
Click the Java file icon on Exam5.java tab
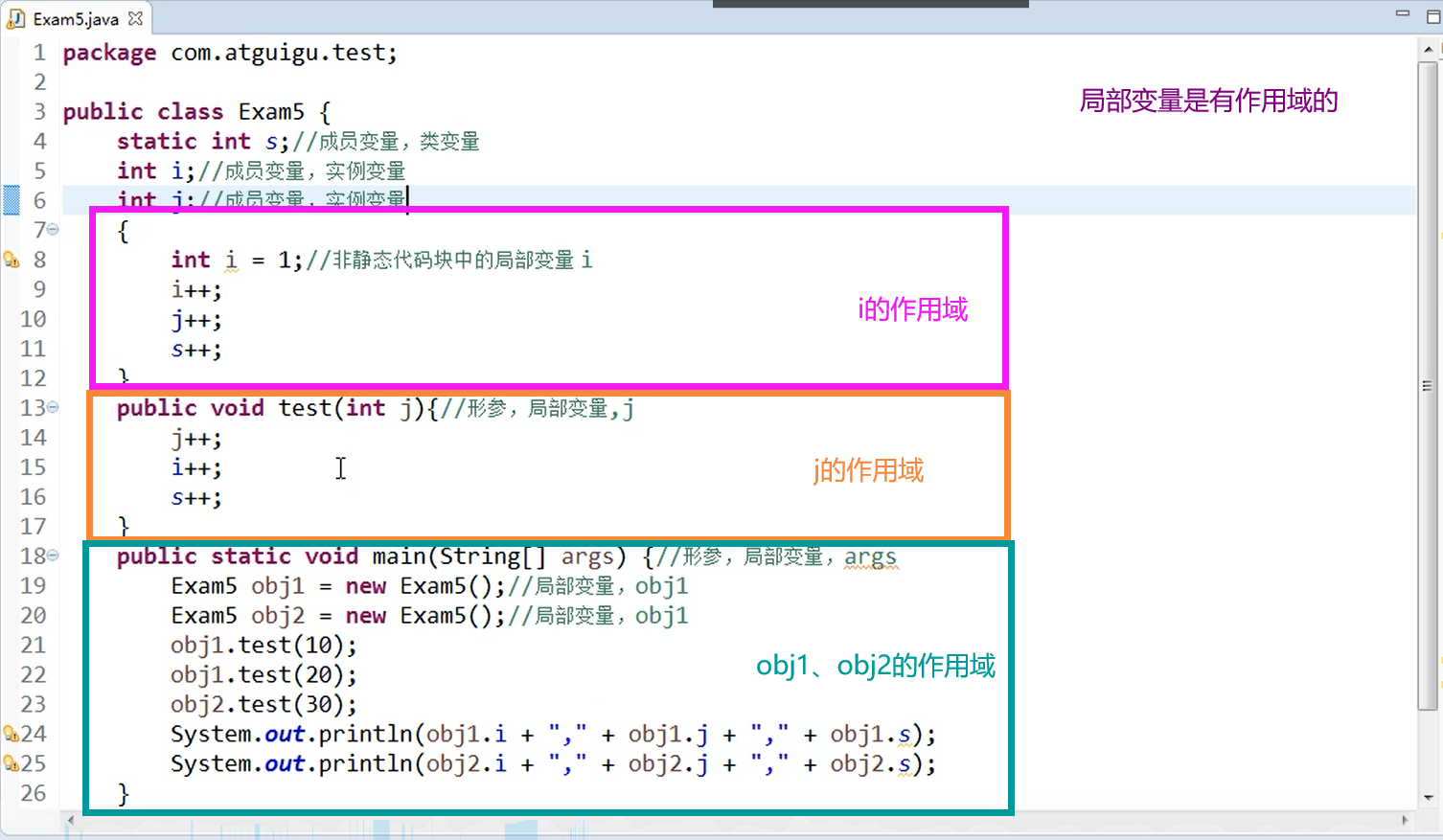tap(16, 18)
